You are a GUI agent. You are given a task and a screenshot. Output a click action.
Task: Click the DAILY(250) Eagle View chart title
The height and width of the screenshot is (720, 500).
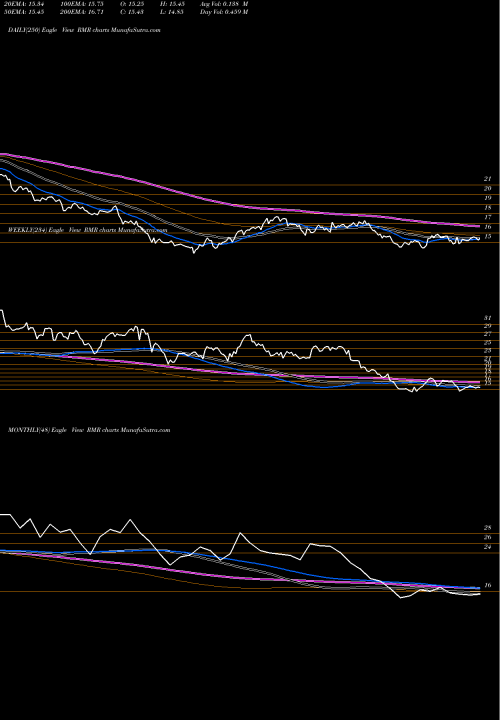pyautogui.click(x=84, y=30)
